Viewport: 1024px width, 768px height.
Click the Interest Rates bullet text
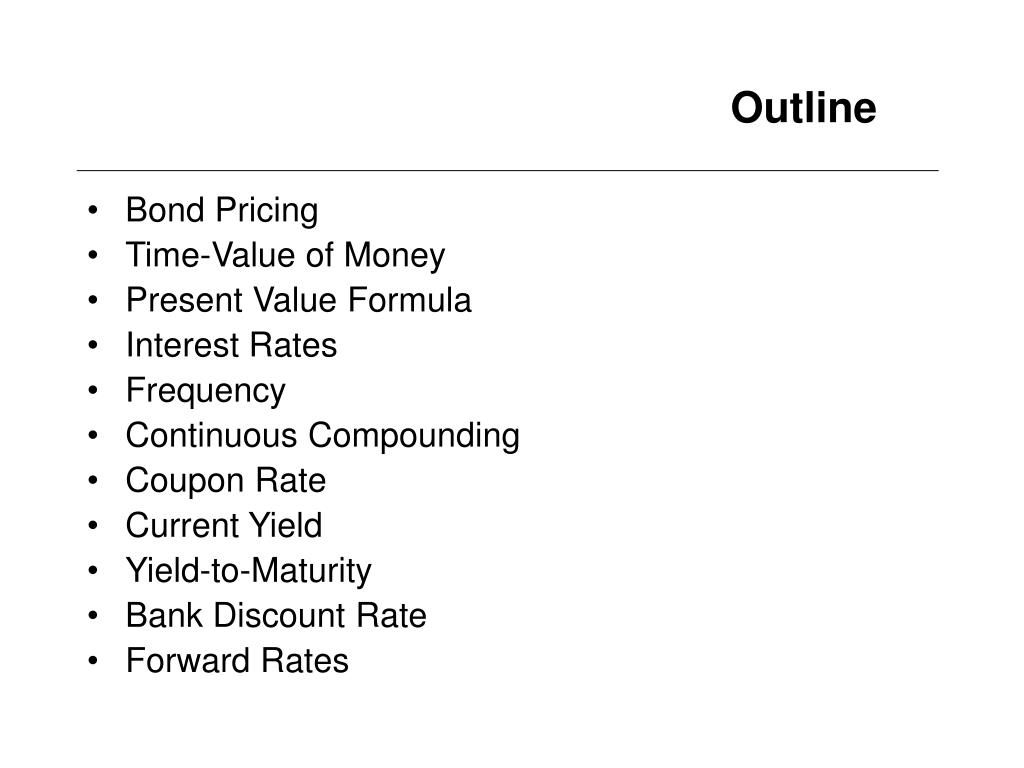[x=231, y=345]
